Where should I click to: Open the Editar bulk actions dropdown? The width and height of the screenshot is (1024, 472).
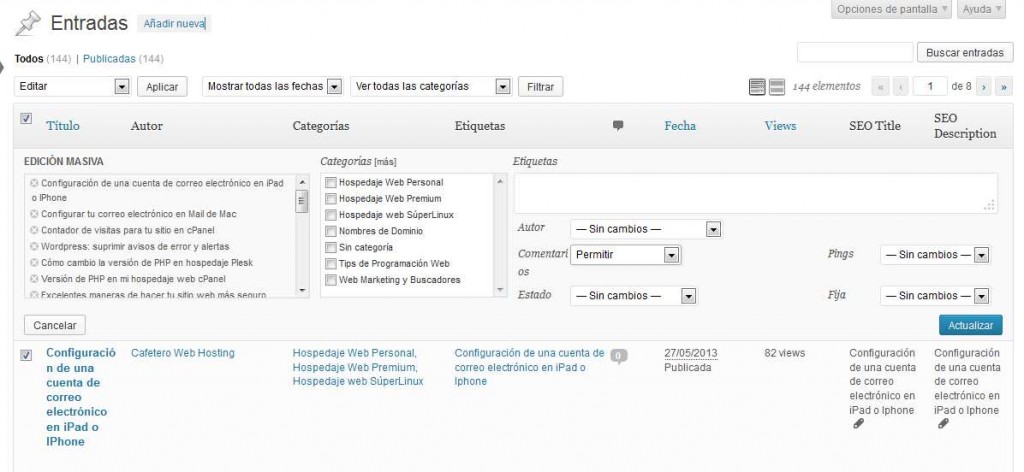[x=72, y=86]
